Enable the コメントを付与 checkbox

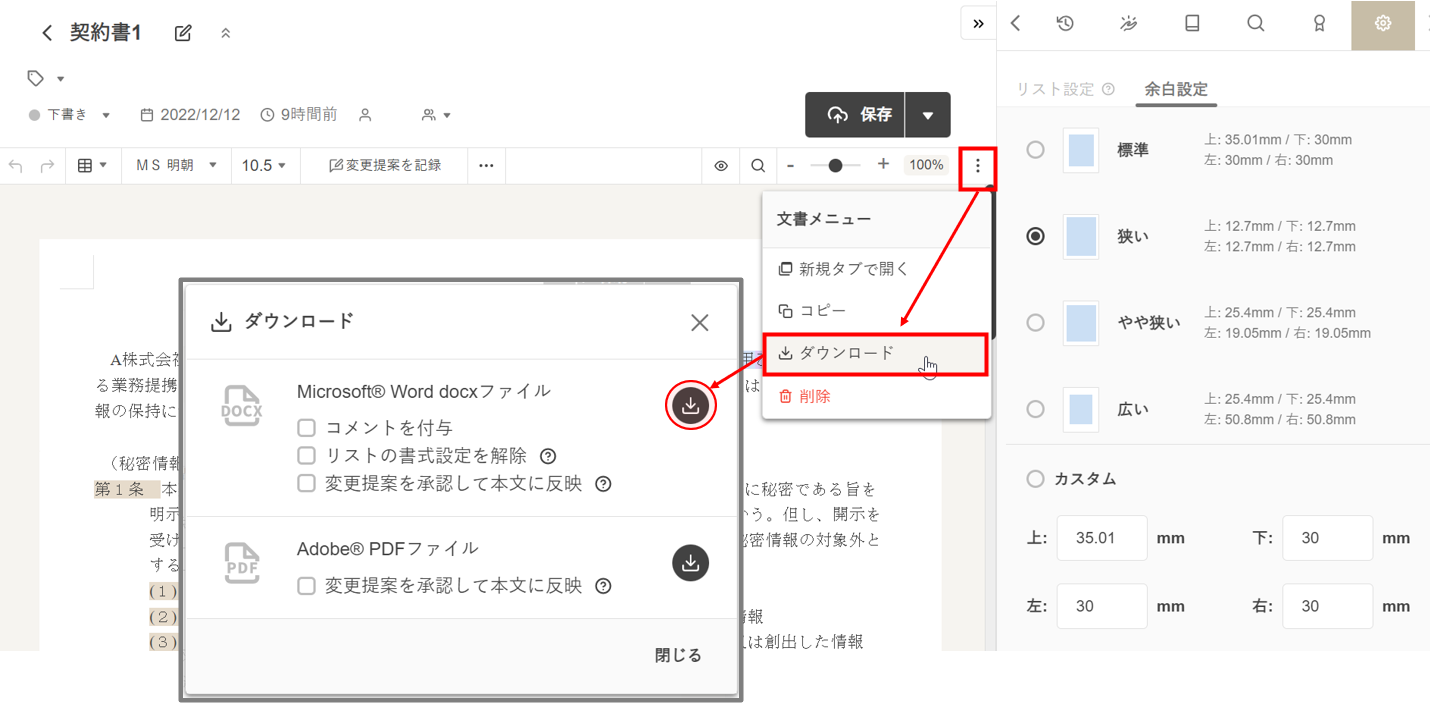(x=307, y=428)
